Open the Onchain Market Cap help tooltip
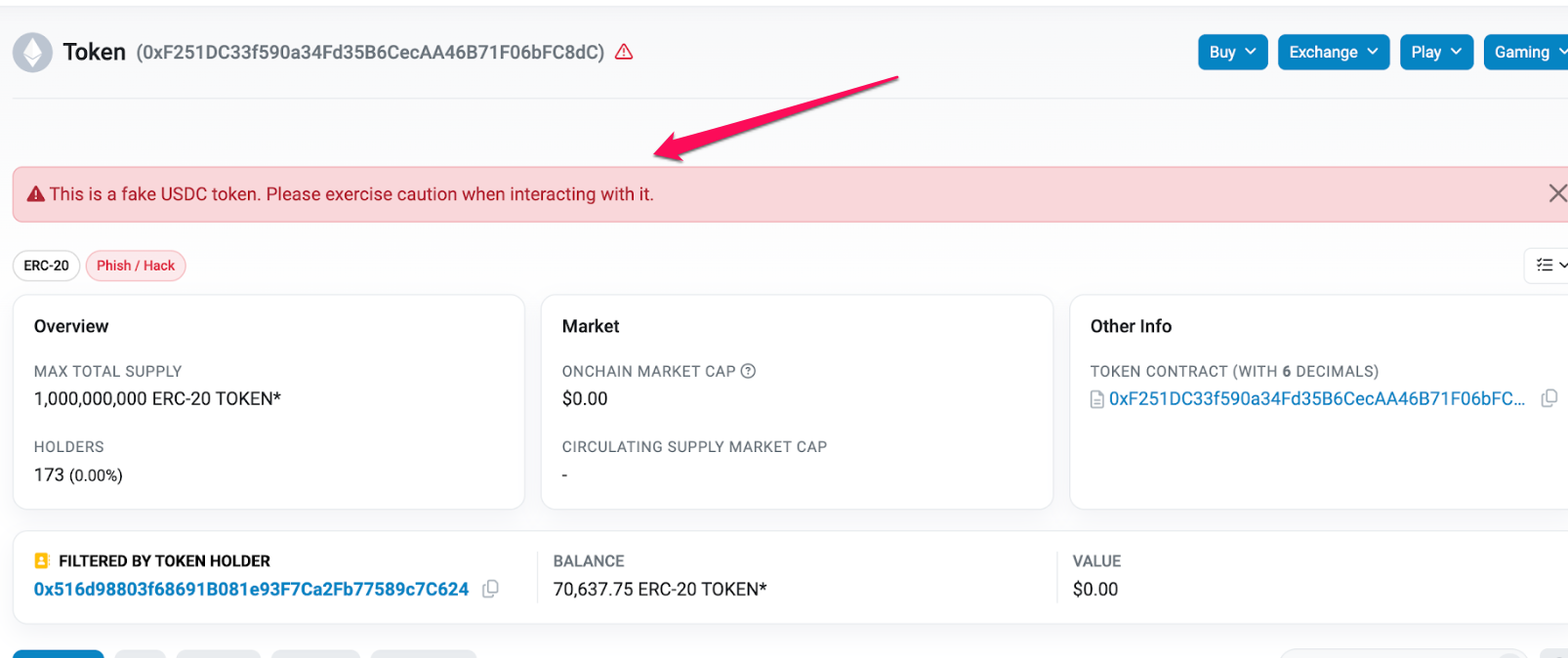 (748, 371)
